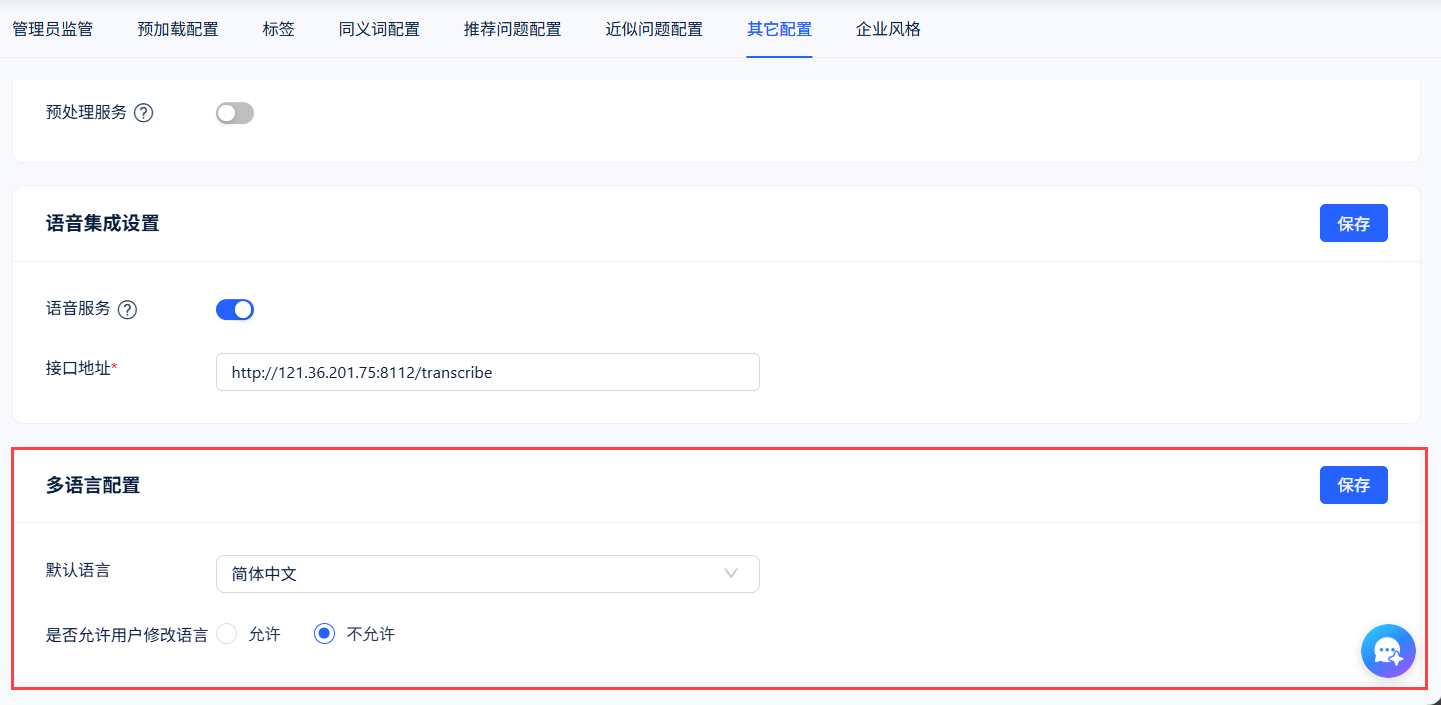
Task: Click the active 其它配置 tab
Action: [779, 29]
